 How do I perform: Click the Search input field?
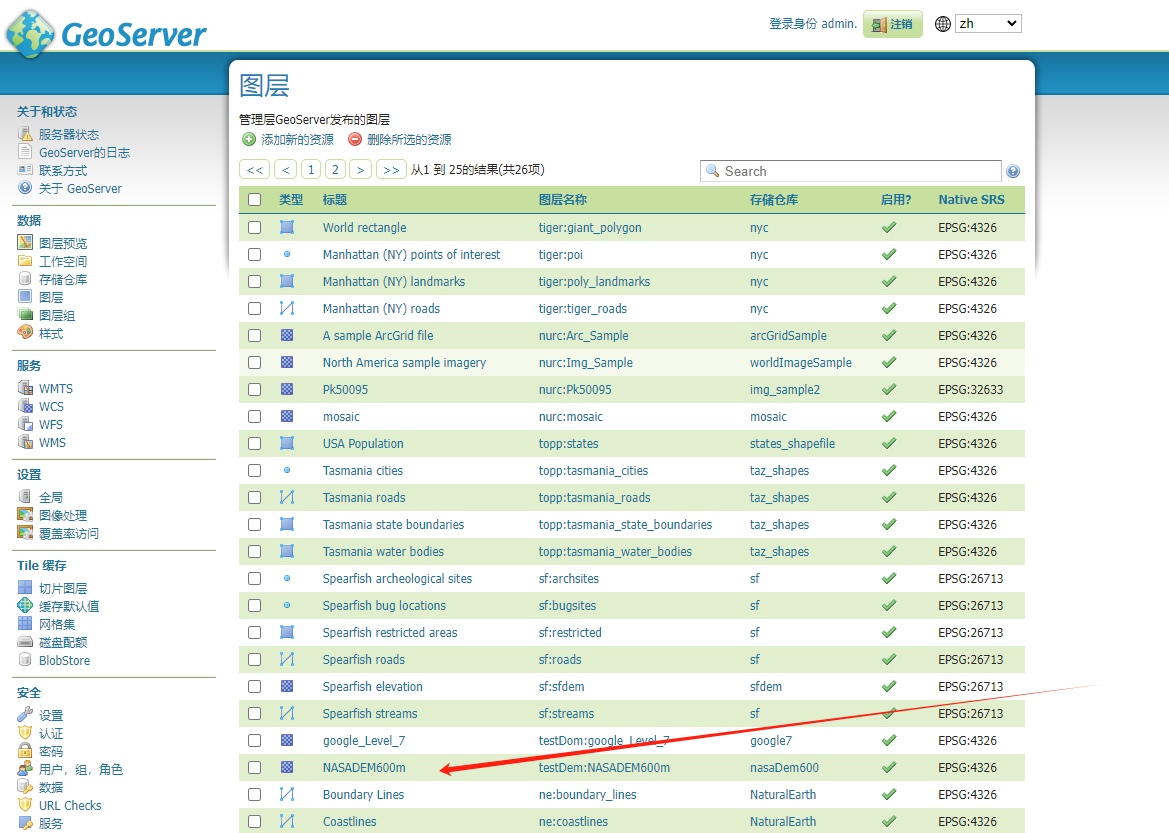pyautogui.click(x=851, y=171)
